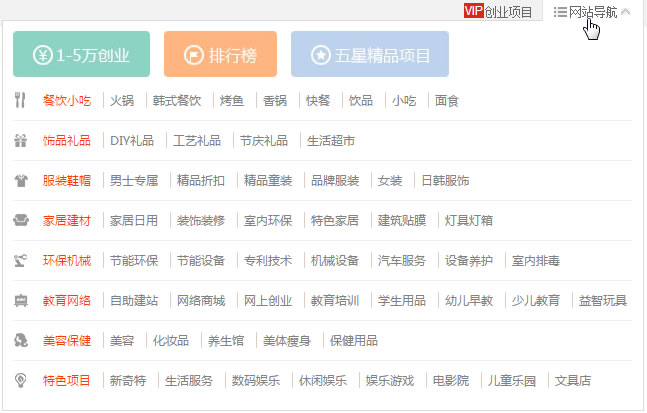Visit the 饮品 subcategory
Image resolution: width=647 pixels, height=413 pixels.
coord(361,100)
